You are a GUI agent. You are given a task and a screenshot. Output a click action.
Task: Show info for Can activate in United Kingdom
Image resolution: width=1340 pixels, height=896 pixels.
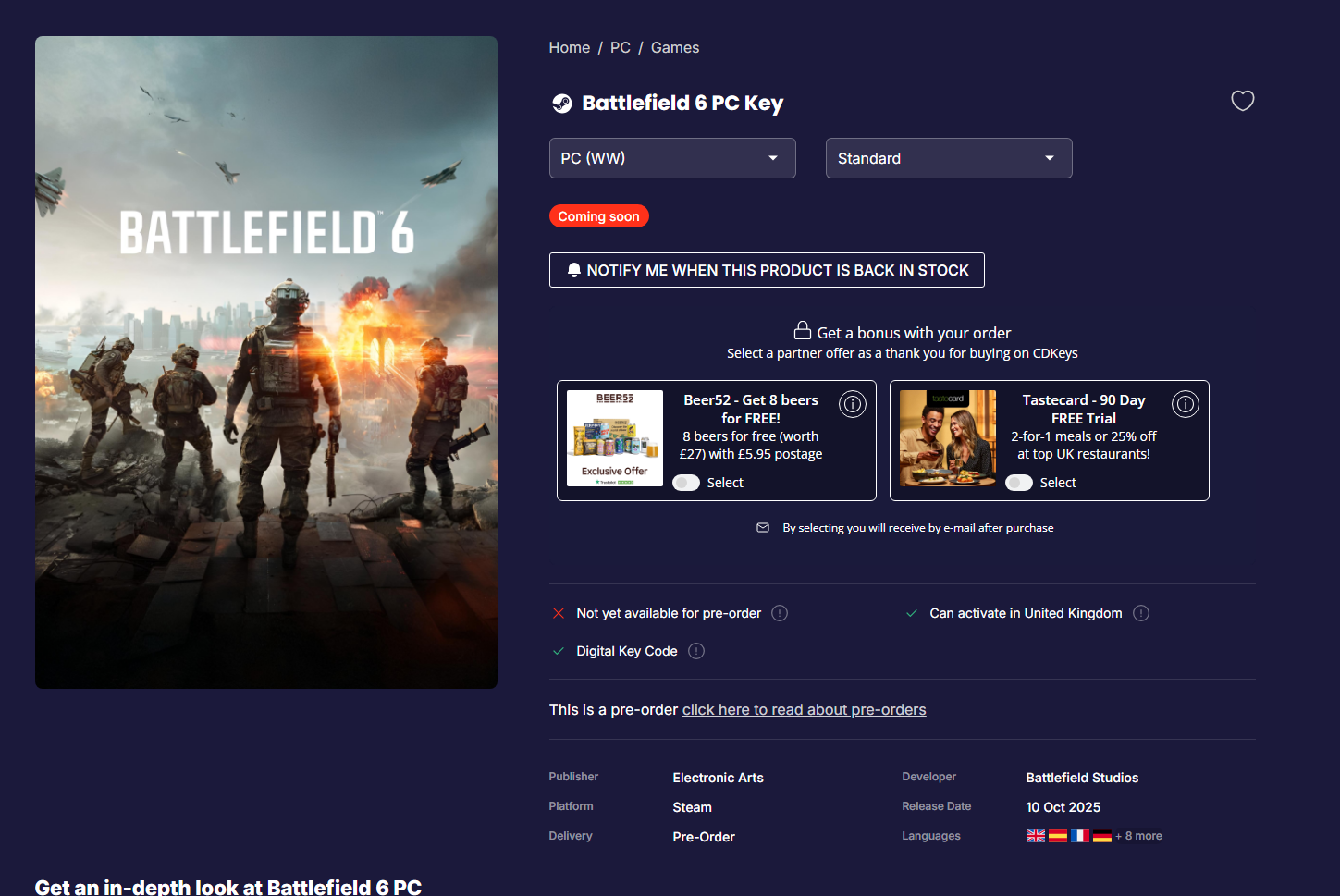[1141, 613]
